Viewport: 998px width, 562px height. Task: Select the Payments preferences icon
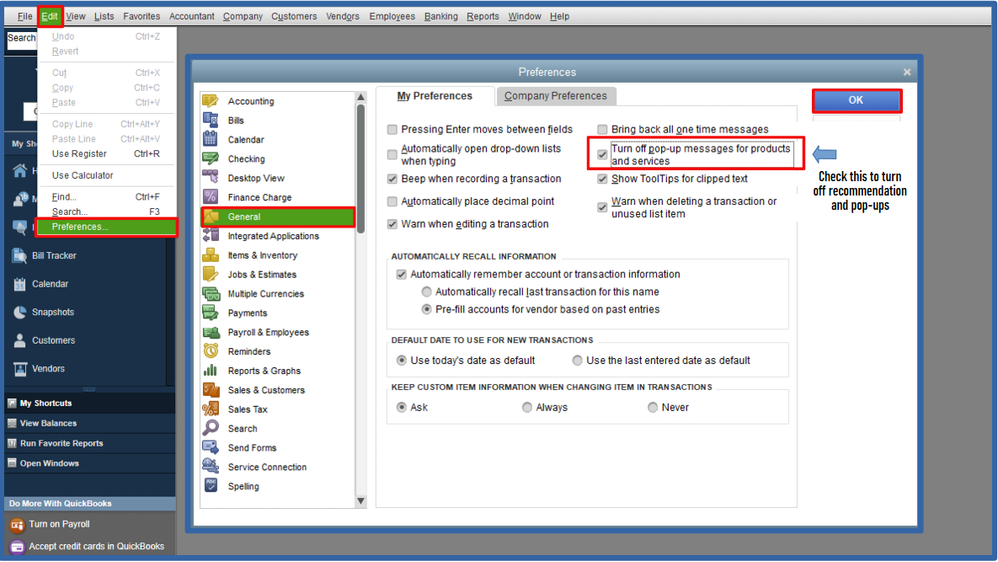[x=211, y=313]
